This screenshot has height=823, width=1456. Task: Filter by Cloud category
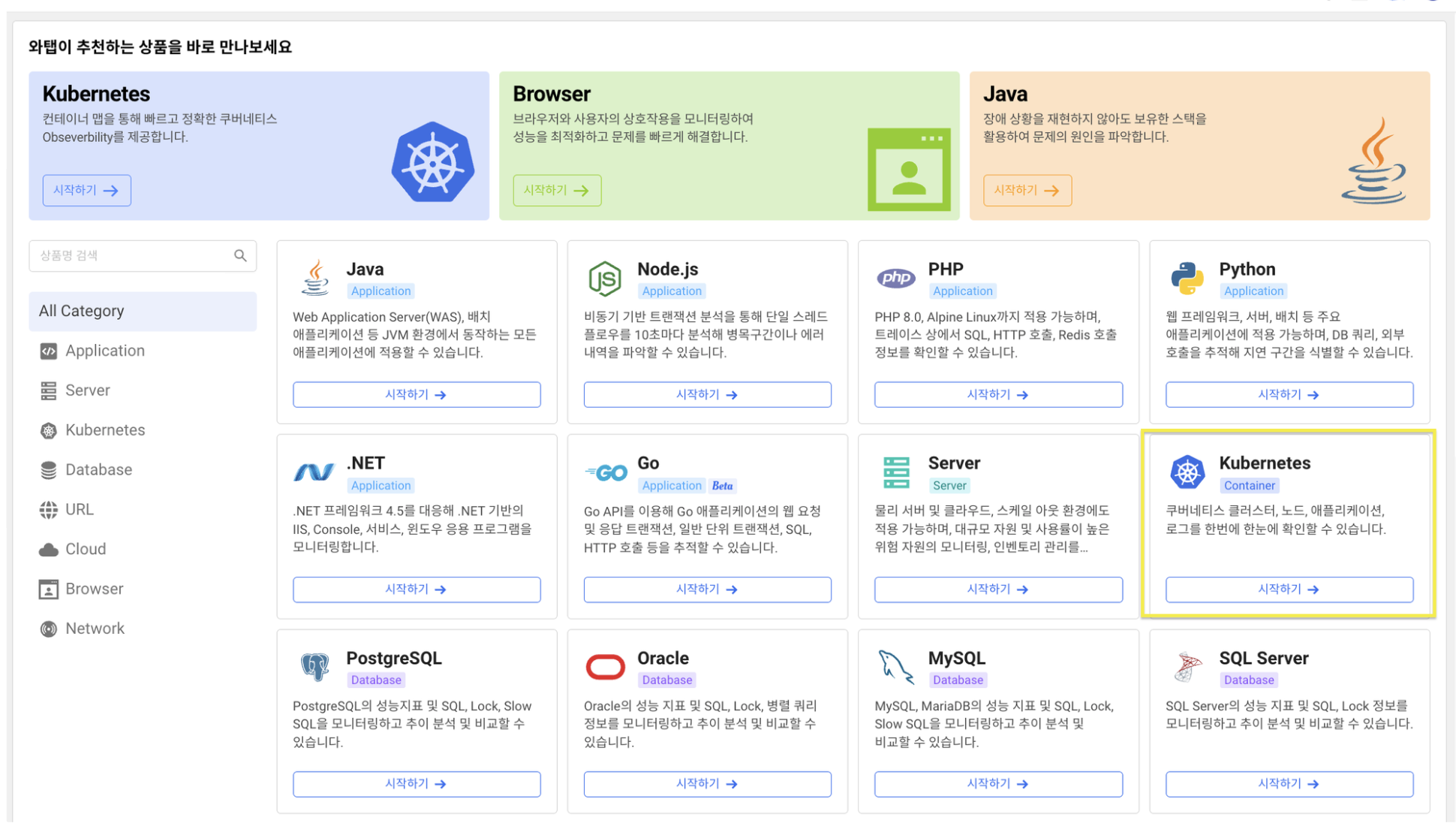pos(86,549)
